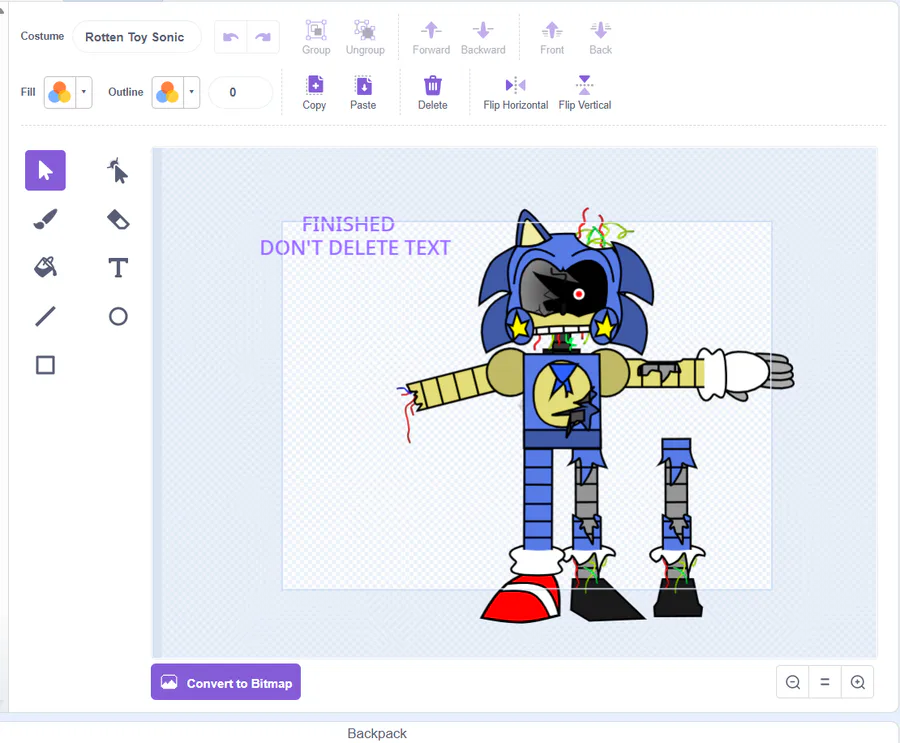The height and width of the screenshot is (743, 900).
Task: Pick the Brush tool
Action: [x=45, y=219]
